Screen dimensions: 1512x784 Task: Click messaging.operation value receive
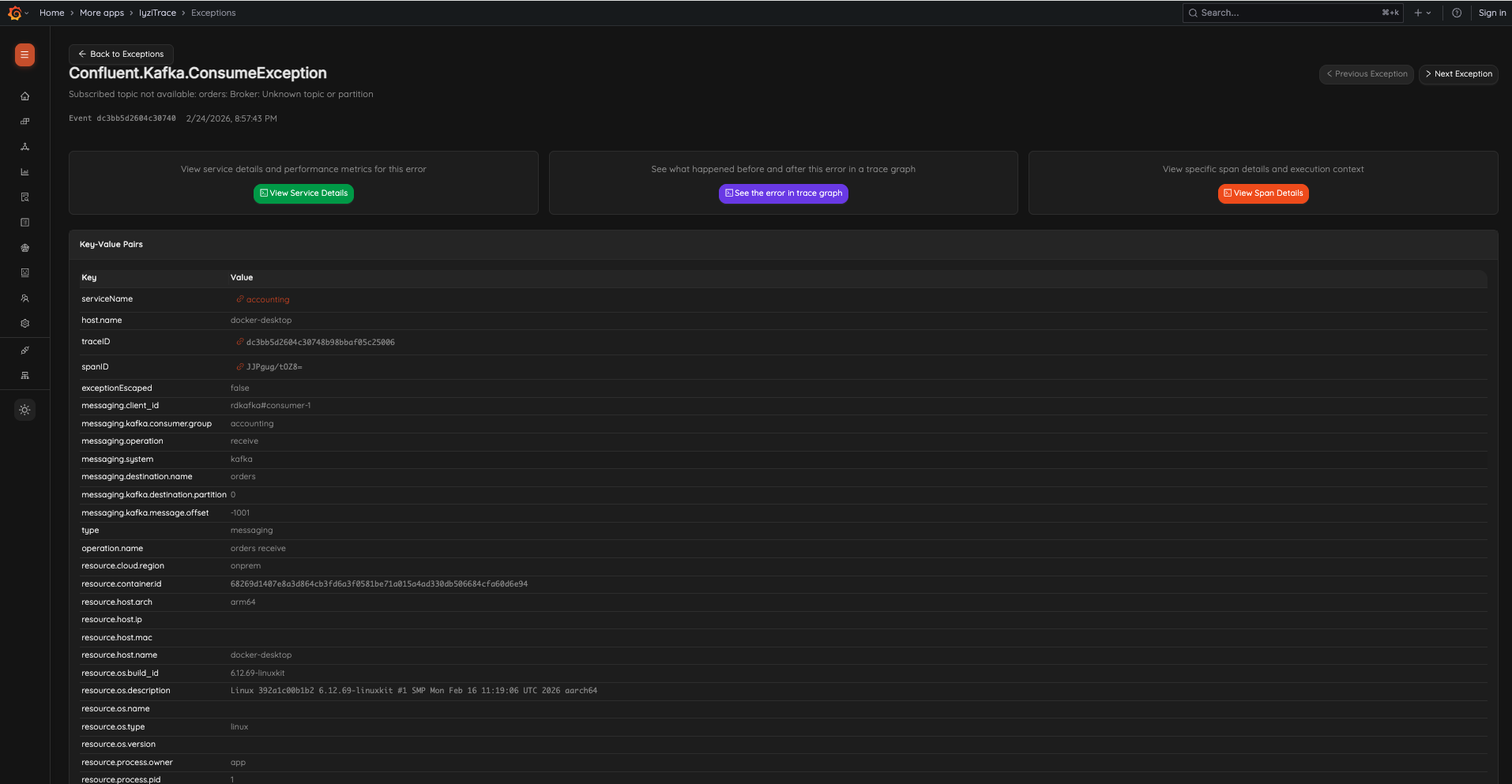coord(244,441)
